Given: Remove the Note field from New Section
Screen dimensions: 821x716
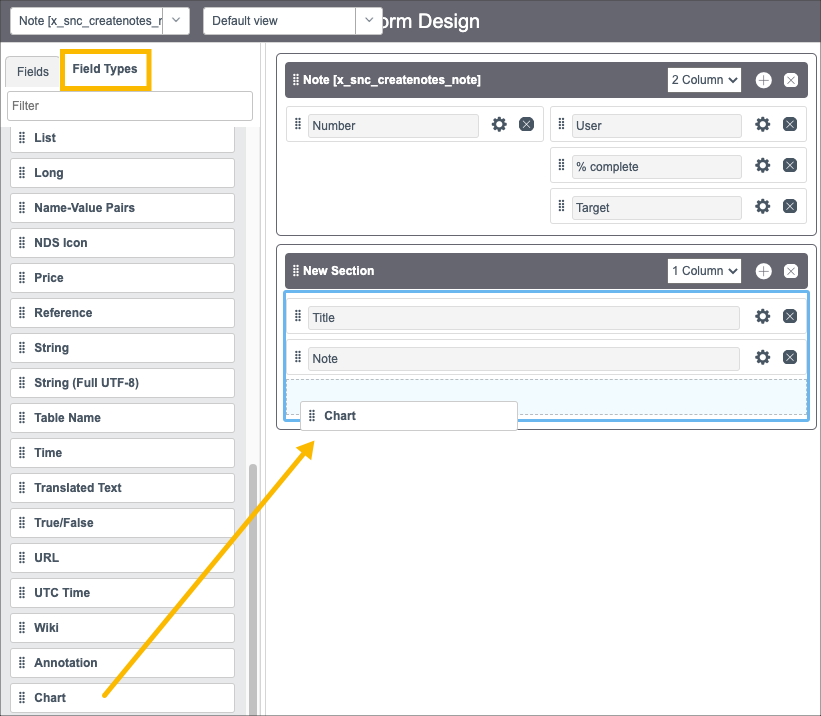Looking at the screenshot, I should pyautogui.click(x=791, y=357).
